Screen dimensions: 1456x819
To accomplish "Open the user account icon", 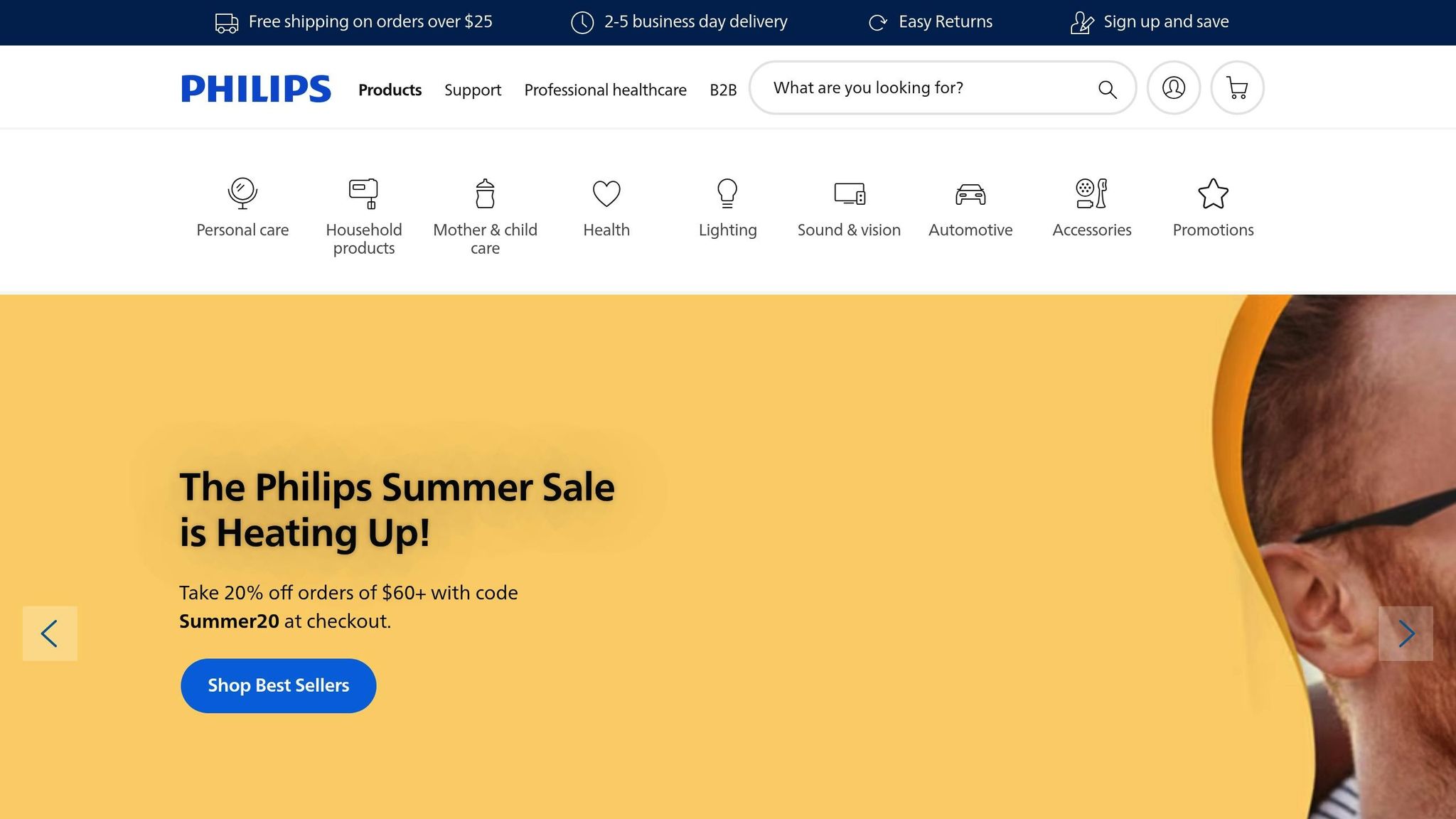I will coord(1174,87).
